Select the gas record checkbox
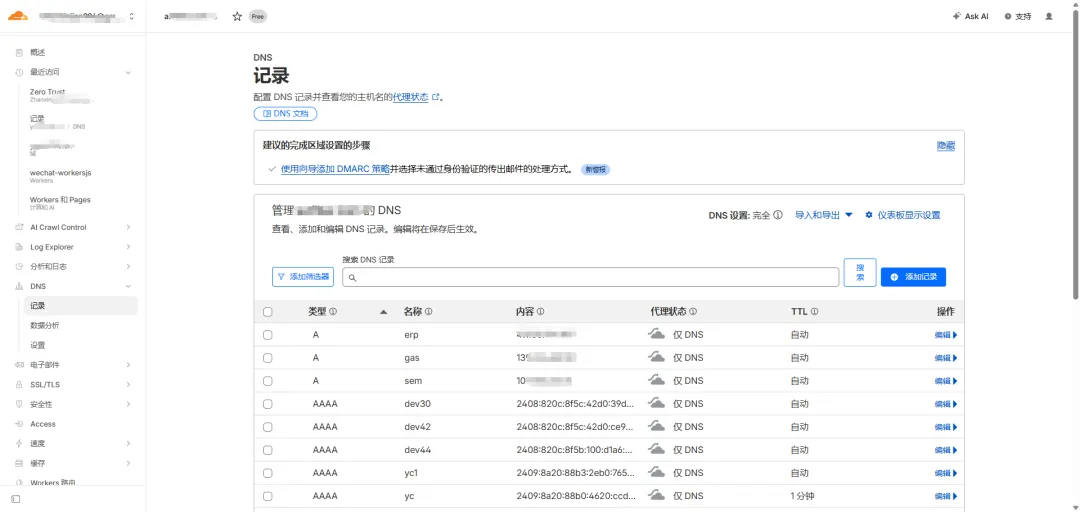1080x512 pixels. click(x=268, y=358)
